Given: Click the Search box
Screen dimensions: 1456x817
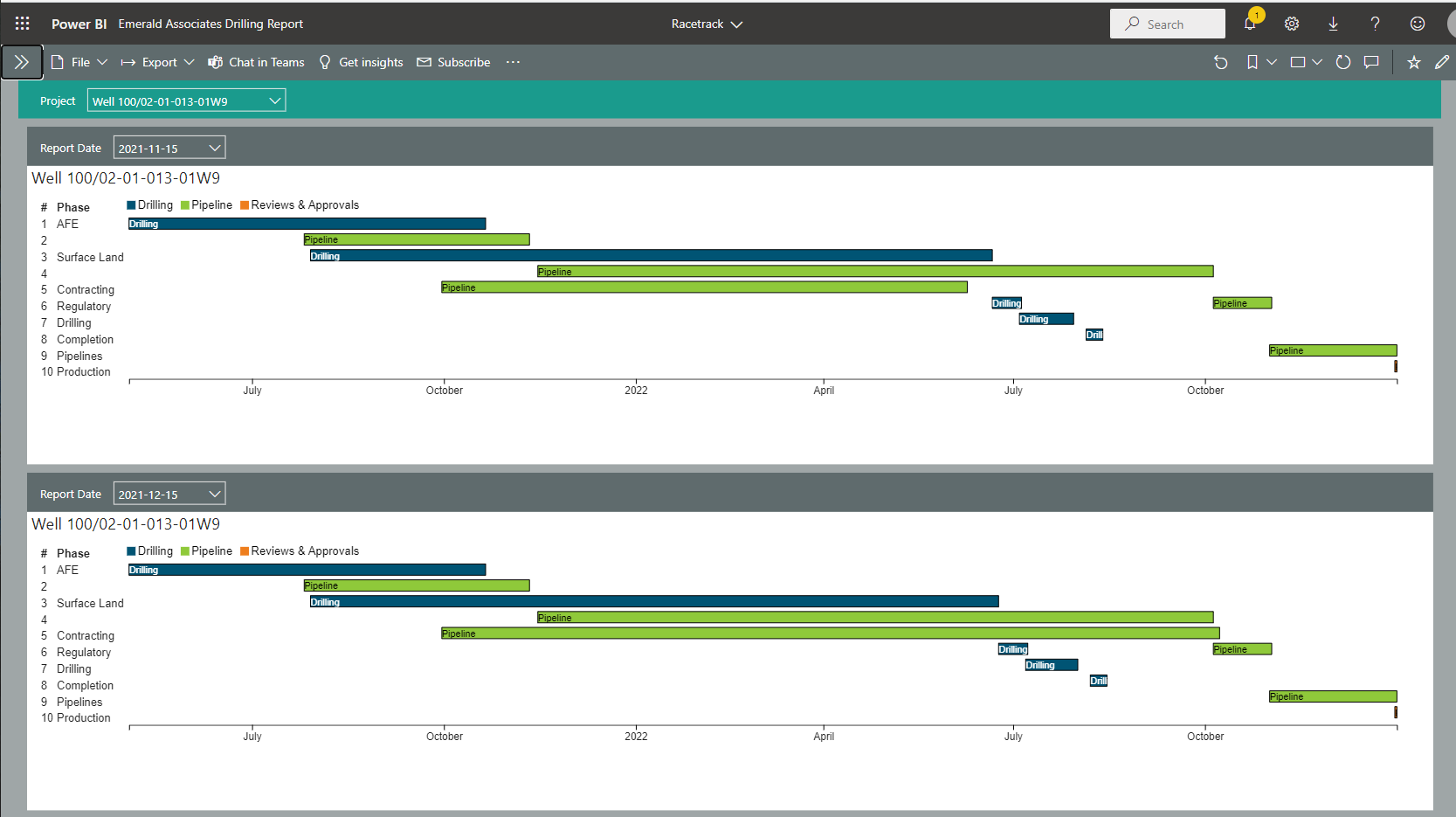Looking at the screenshot, I should click(x=1167, y=24).
